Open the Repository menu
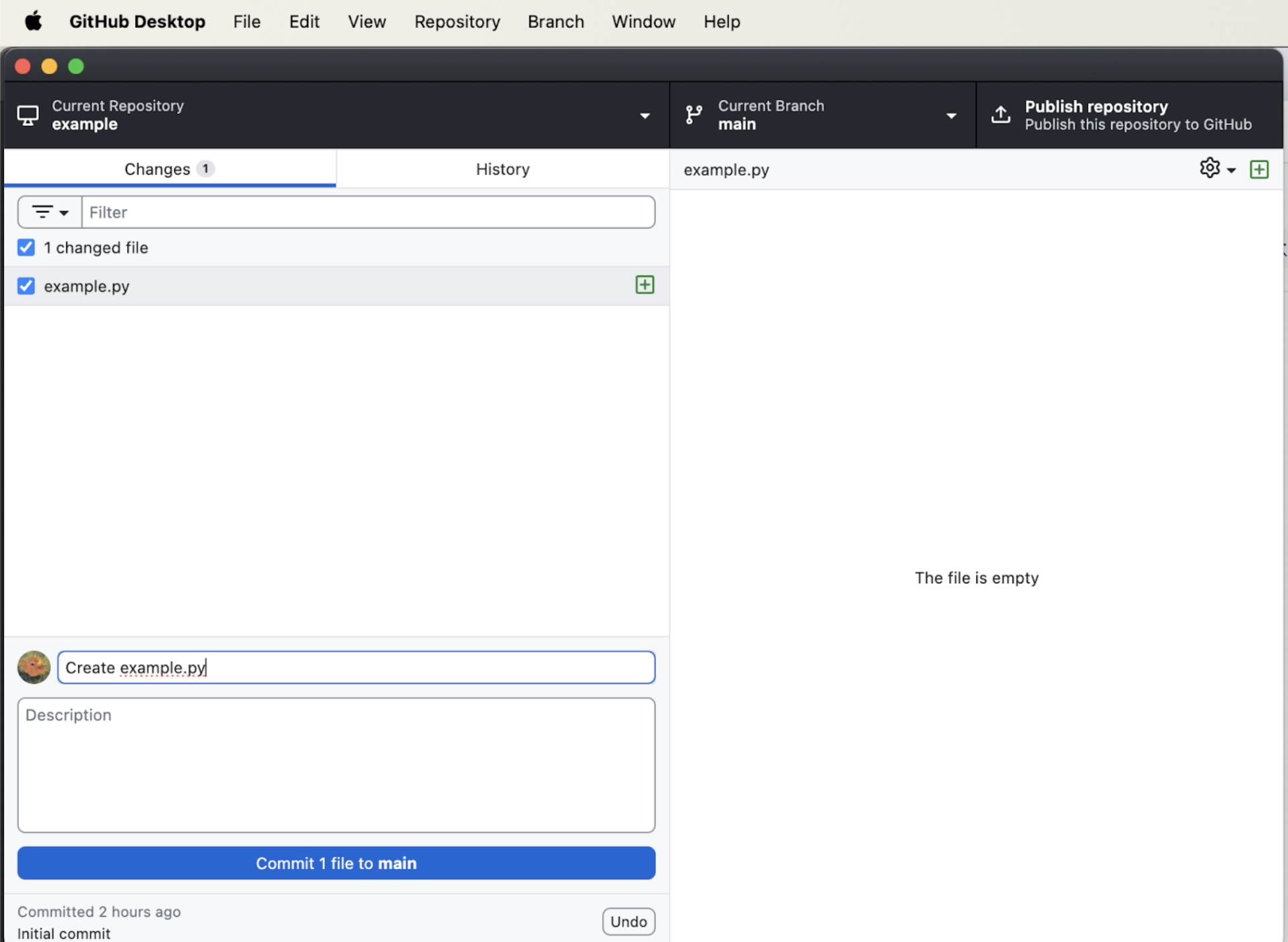This screenshot has height=942, width=1288. tap(457, 21)
